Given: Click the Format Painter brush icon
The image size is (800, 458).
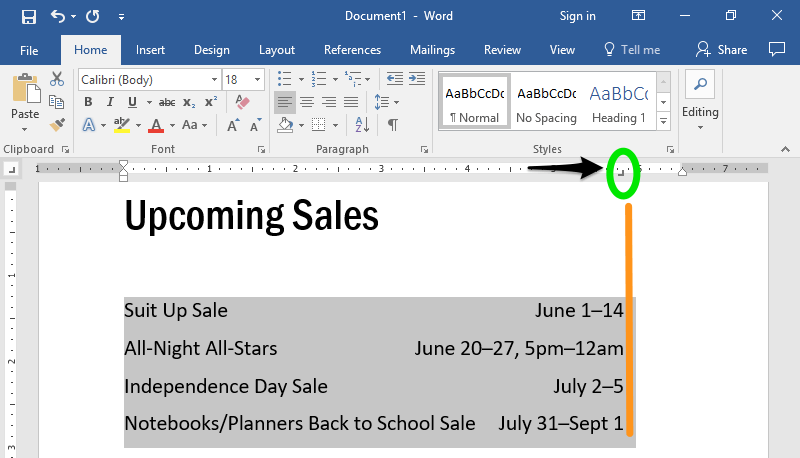Looking at the screenshot, I should coord(57,125).
